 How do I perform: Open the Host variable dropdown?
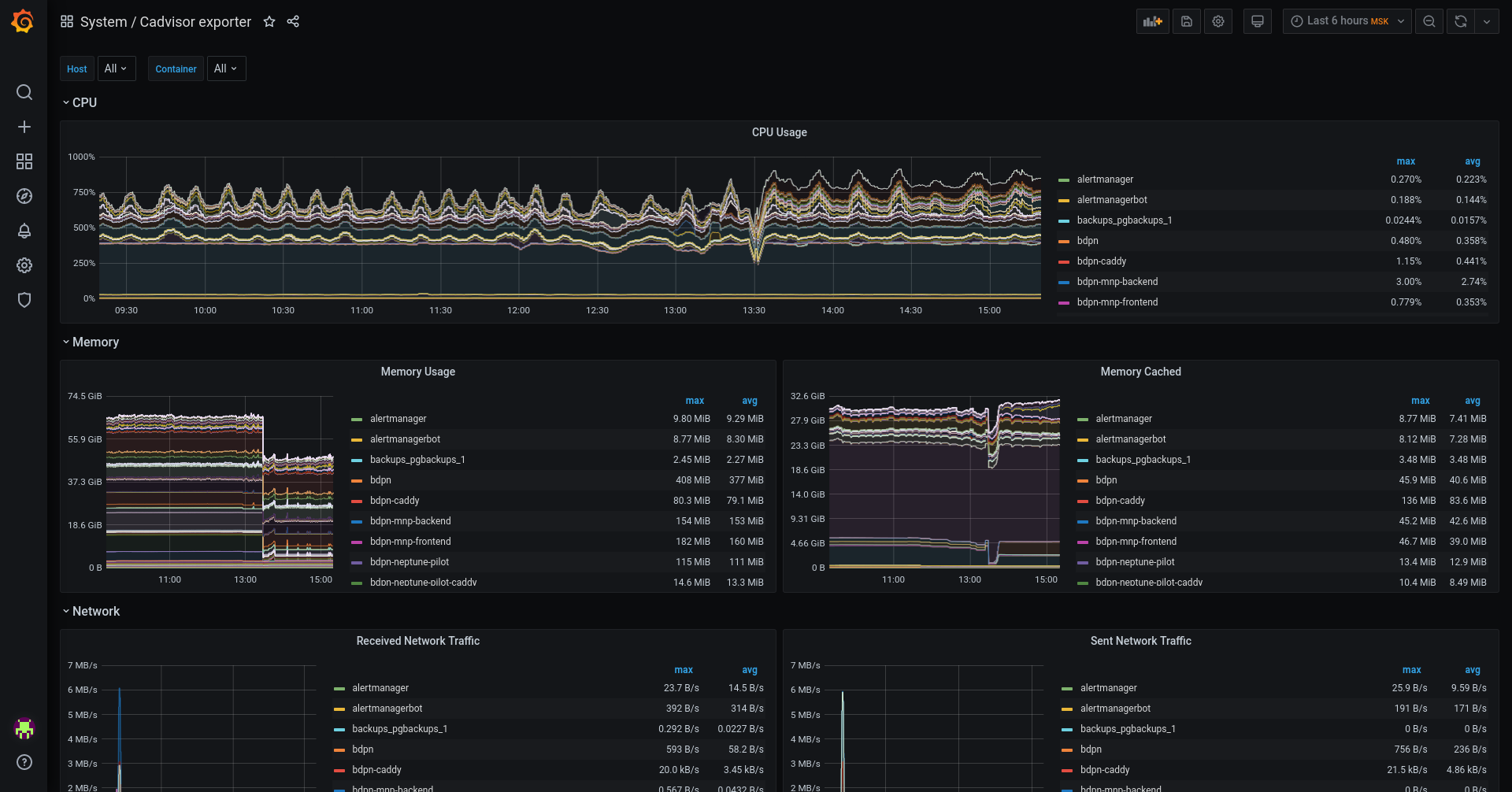(116, 68)
